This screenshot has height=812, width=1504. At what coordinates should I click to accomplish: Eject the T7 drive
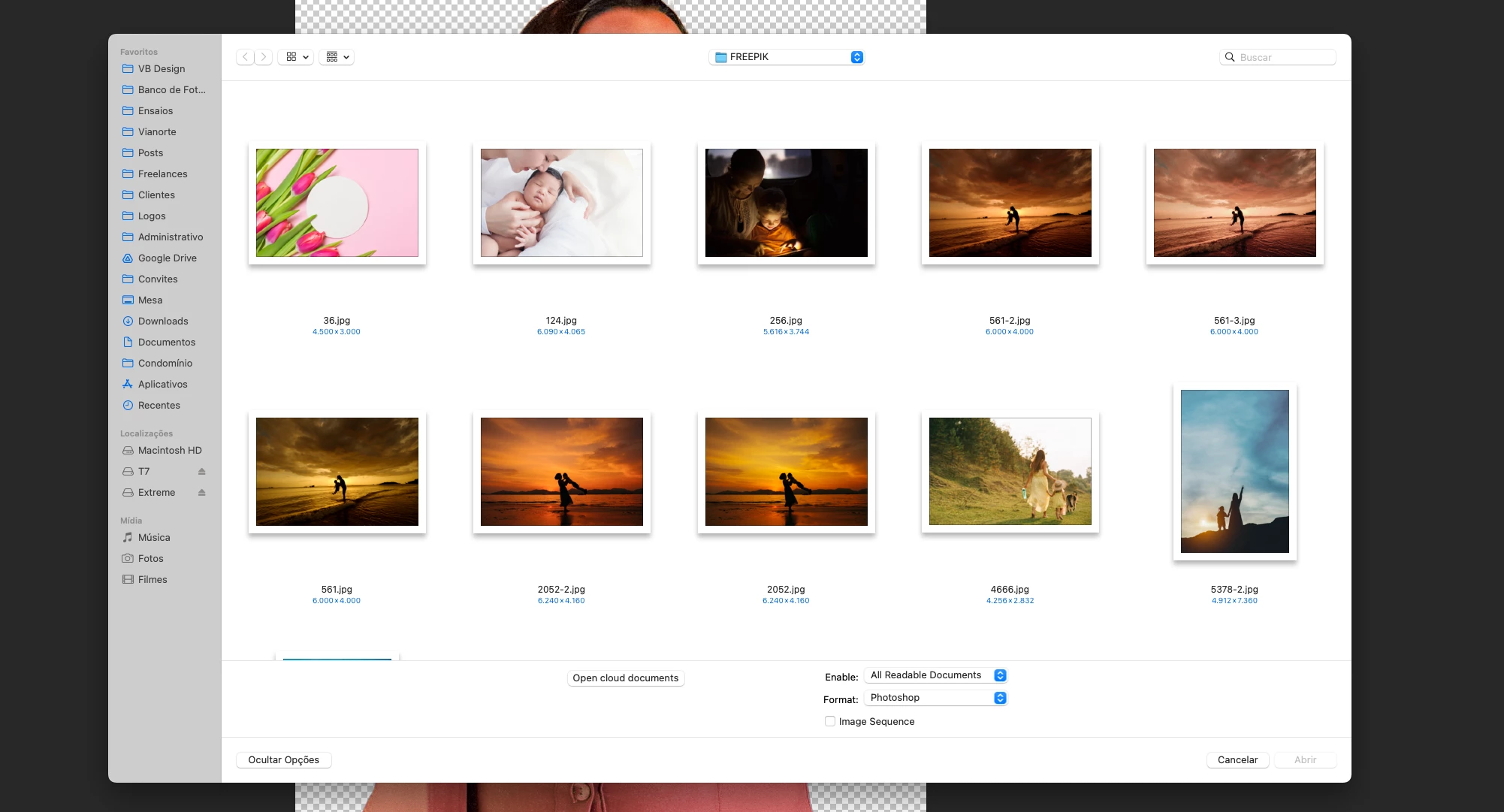pyautogui.click(x=201, y=472)
